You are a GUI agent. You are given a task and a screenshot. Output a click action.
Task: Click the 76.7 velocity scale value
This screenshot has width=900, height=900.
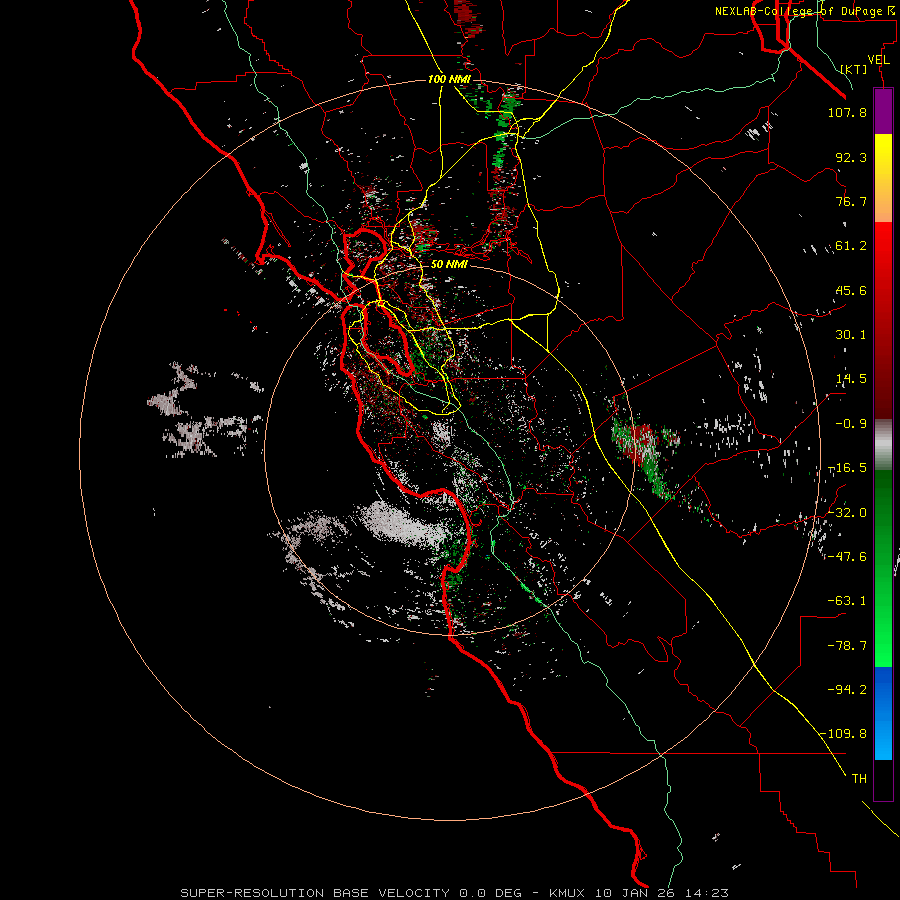[x=851, y=201]
